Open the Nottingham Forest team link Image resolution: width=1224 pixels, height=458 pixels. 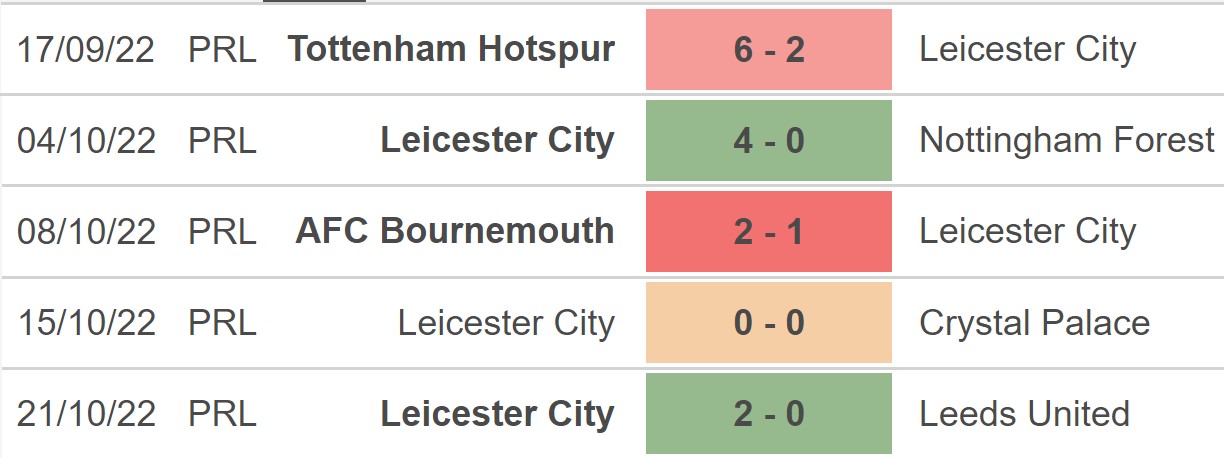[1067, 140]
